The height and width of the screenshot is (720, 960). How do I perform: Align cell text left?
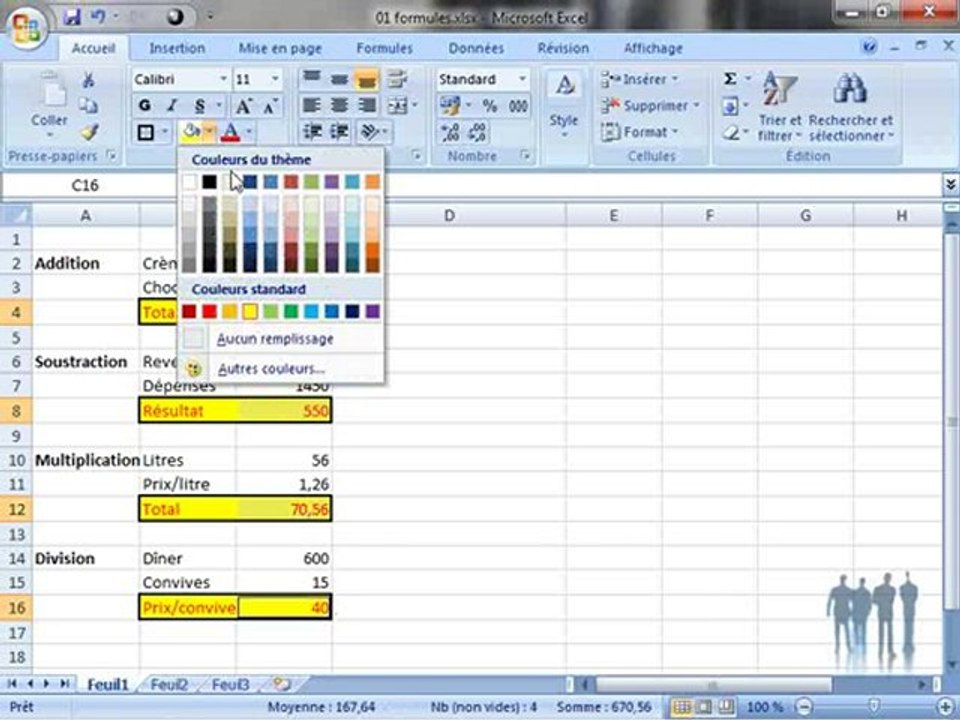coord(312,105)
